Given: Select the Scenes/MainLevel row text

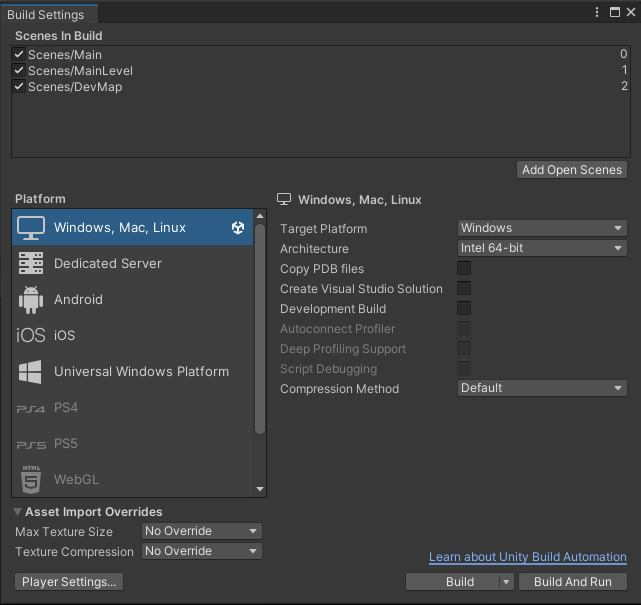Looking at the screenshot, I should (x=81, y=71).
